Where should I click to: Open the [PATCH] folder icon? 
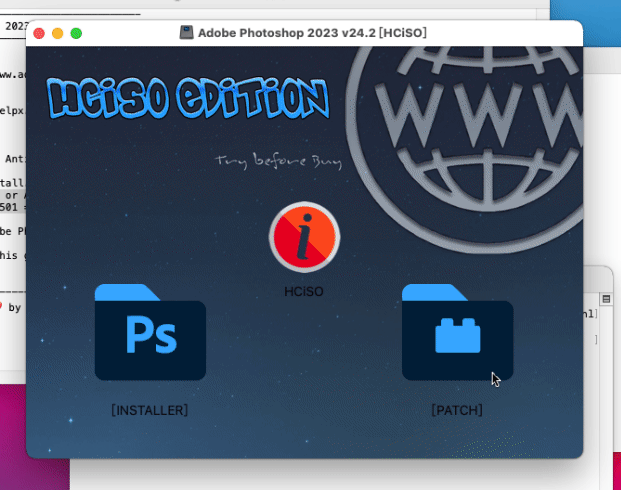pyautogui.click(x=457, y=332)
